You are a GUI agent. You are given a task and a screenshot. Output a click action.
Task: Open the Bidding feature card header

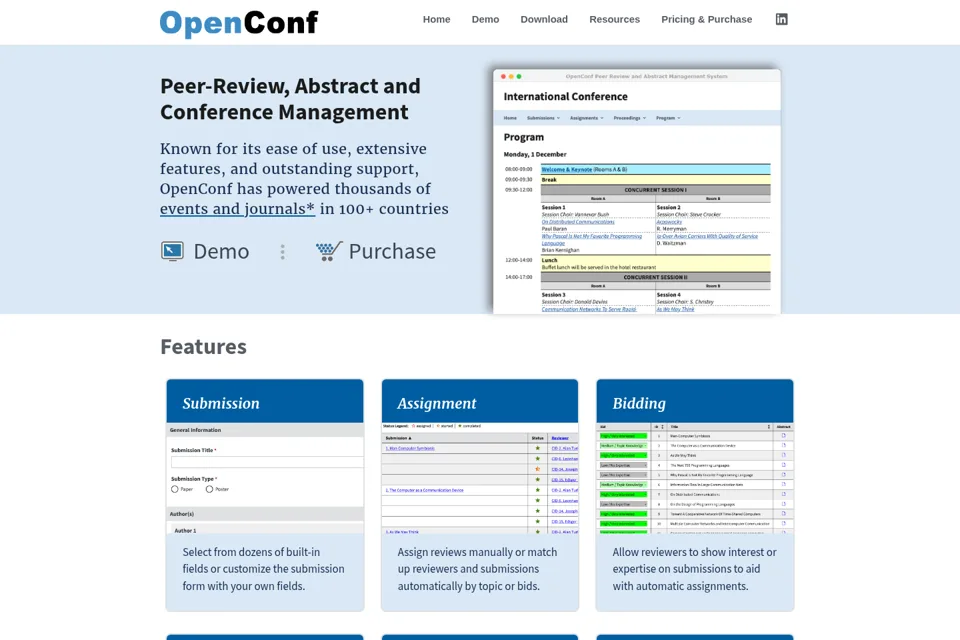coord(695,401)
